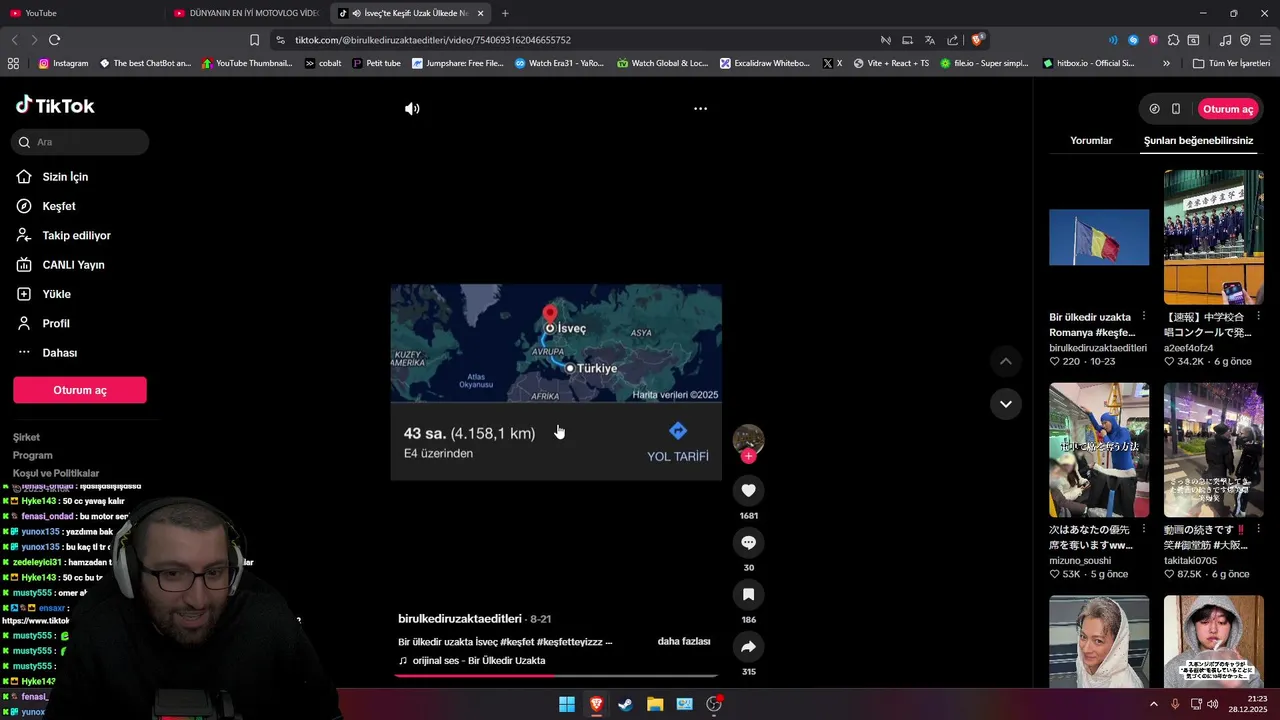This screenshot has width=1280, height=720.
Task: Expand the 'Program' footer section
Action: pos(33,455)
